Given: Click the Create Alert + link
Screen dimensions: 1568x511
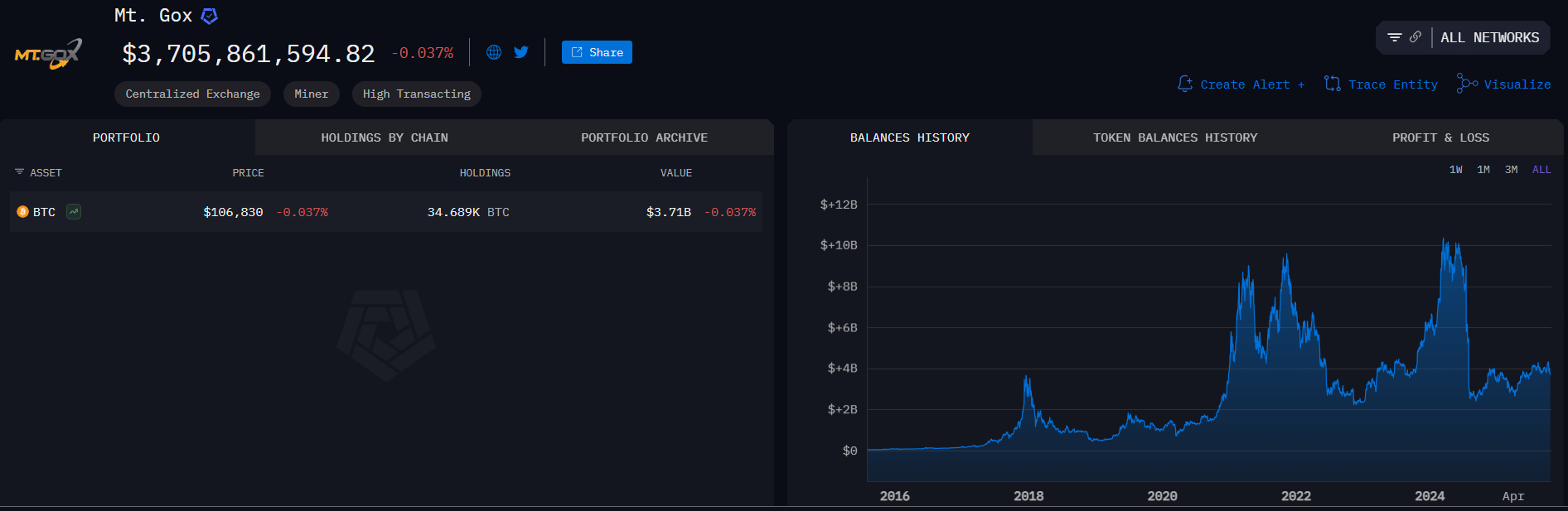Looking at the screenshot, I should 1241,84.
